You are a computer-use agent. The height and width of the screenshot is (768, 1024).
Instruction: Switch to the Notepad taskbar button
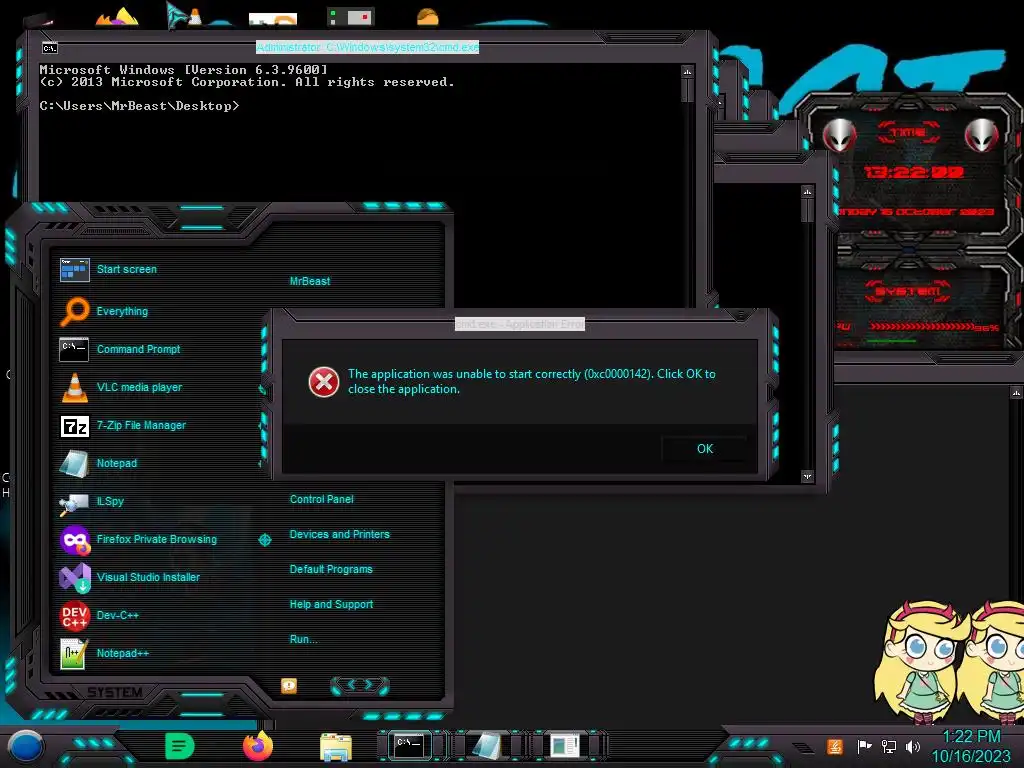[487, 745]
